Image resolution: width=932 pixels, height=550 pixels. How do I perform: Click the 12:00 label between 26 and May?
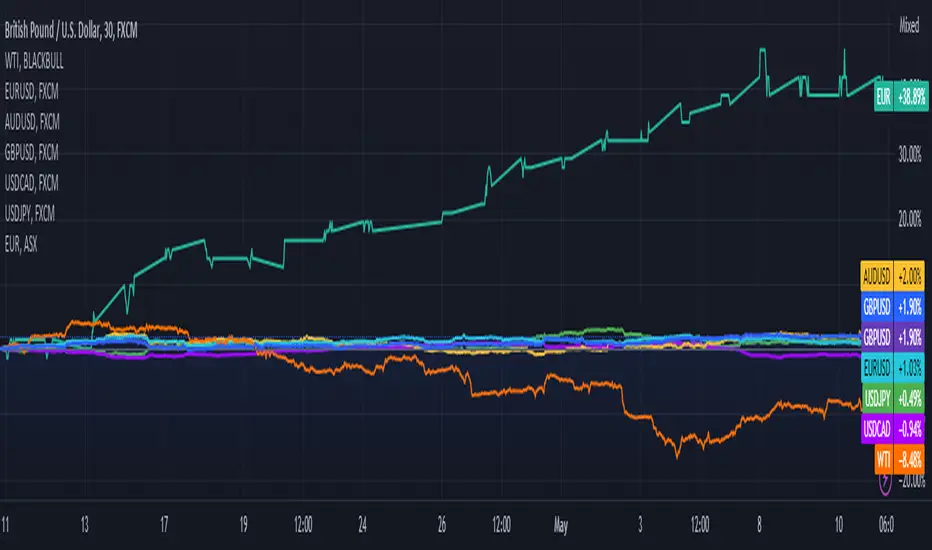tap(501, 525)
